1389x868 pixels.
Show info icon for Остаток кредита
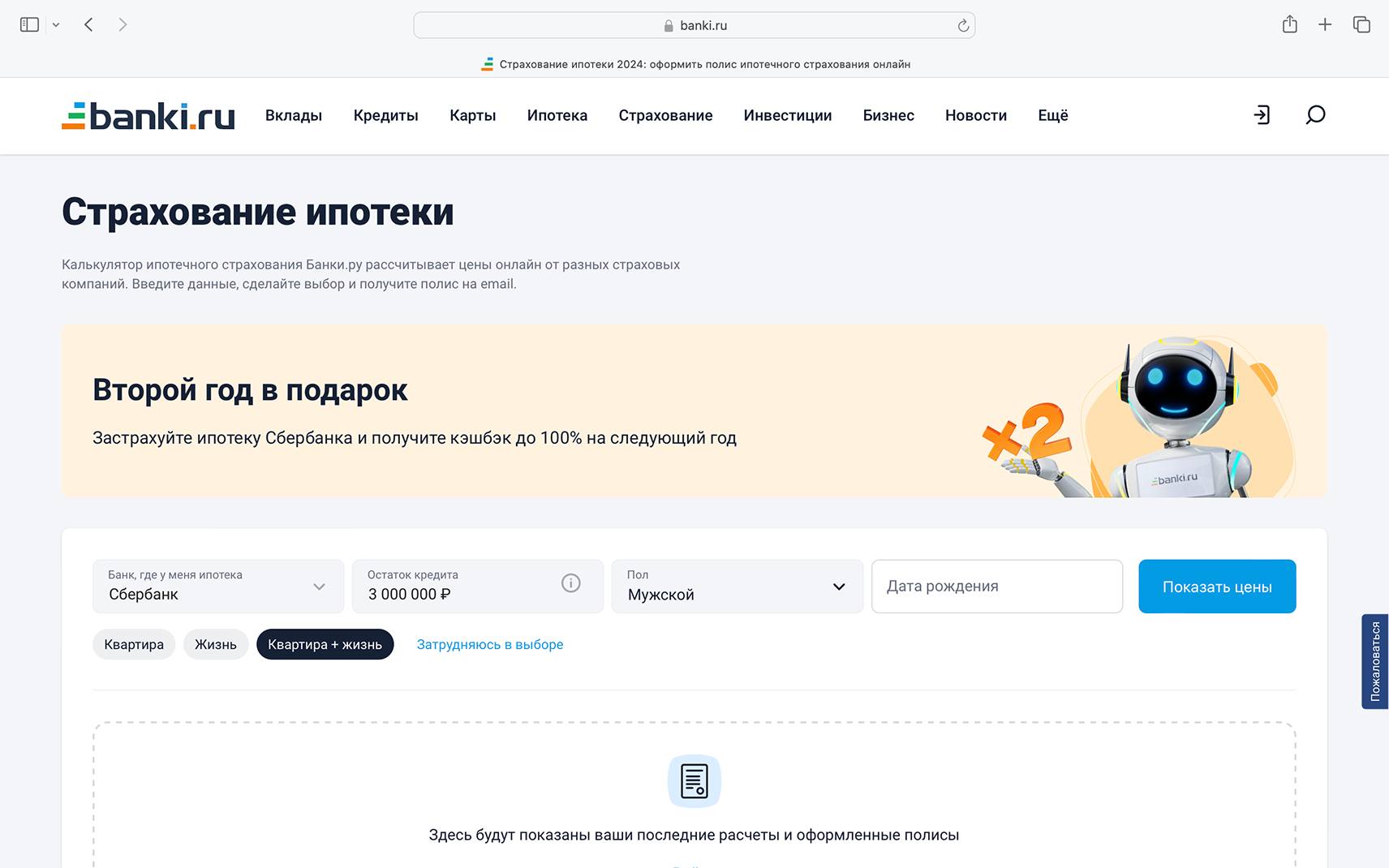tap(571, 583)
